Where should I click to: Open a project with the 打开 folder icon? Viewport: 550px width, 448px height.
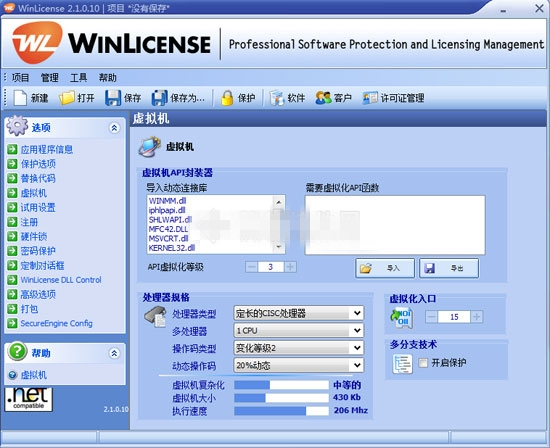pyautogui.click(x=67, y=98)
